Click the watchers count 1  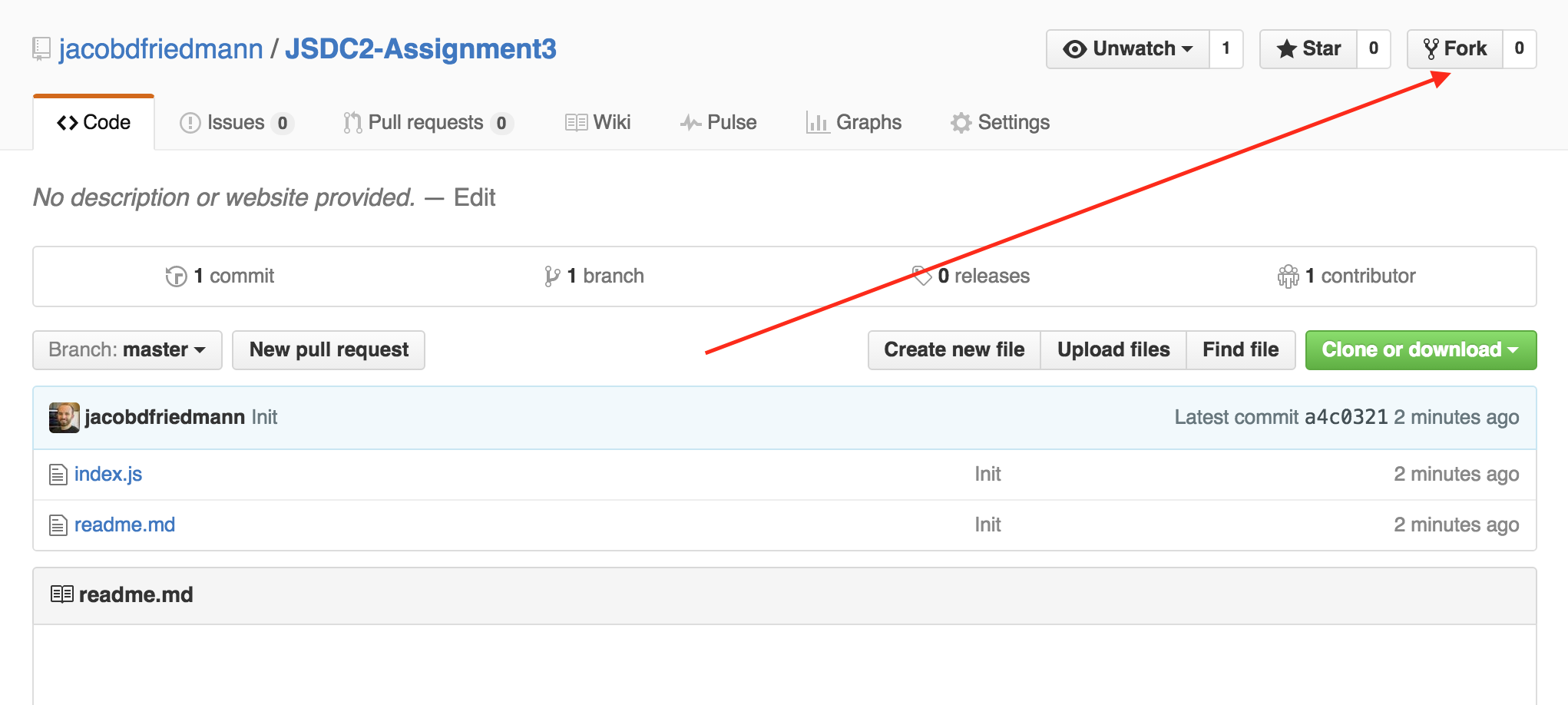[x=1226, y=49]
